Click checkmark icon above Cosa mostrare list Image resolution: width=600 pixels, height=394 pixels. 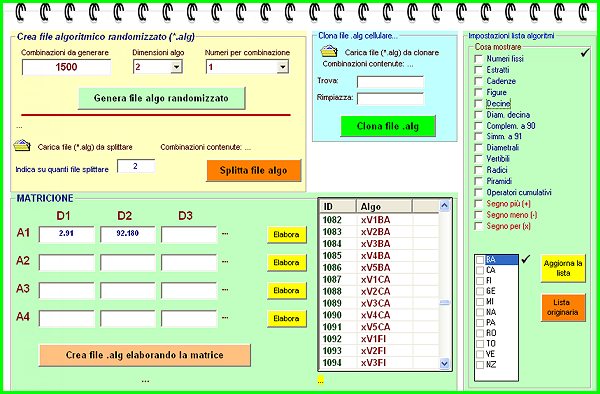585,52
